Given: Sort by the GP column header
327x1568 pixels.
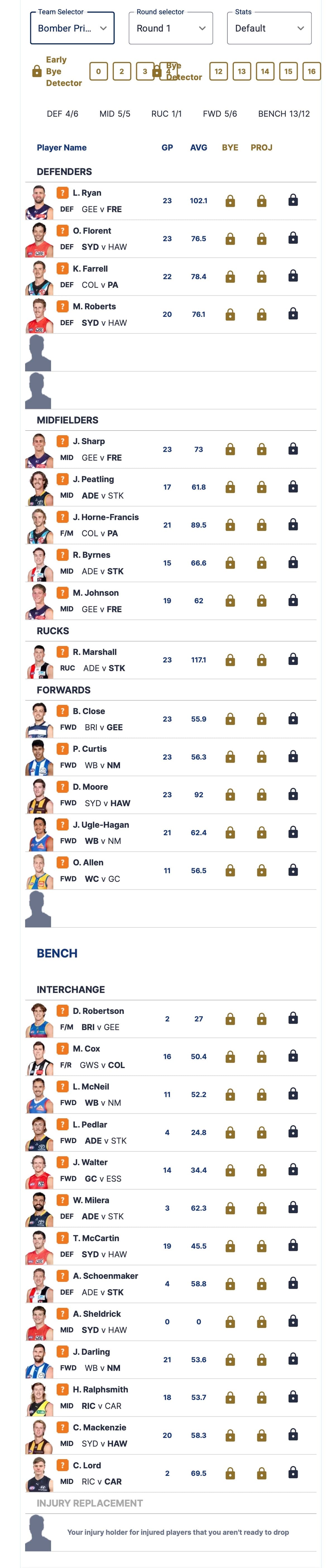Looking at the screenshot, I should 167,147.
